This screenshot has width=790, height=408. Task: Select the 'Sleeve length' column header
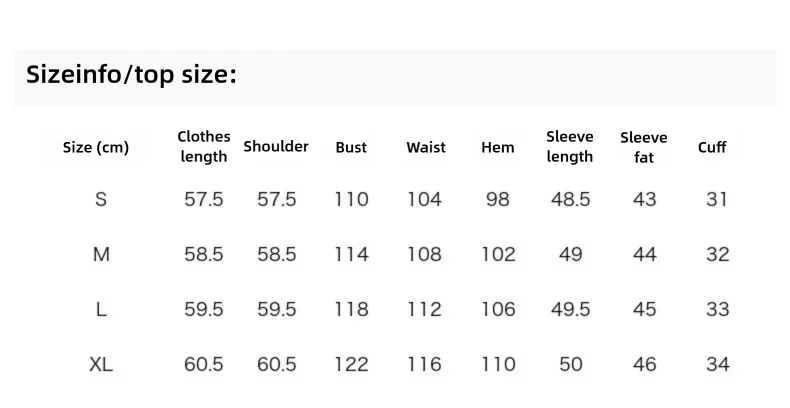[x=570, y=147]
